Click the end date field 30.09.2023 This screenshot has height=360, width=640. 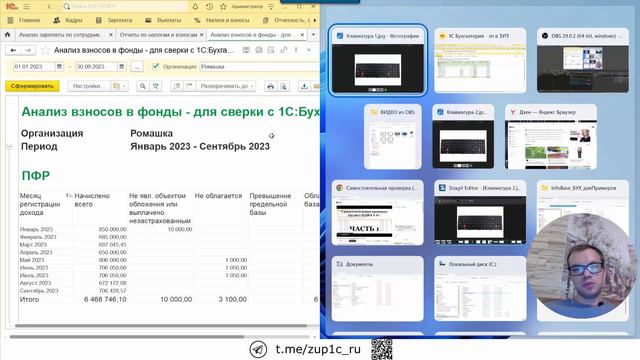96,67
